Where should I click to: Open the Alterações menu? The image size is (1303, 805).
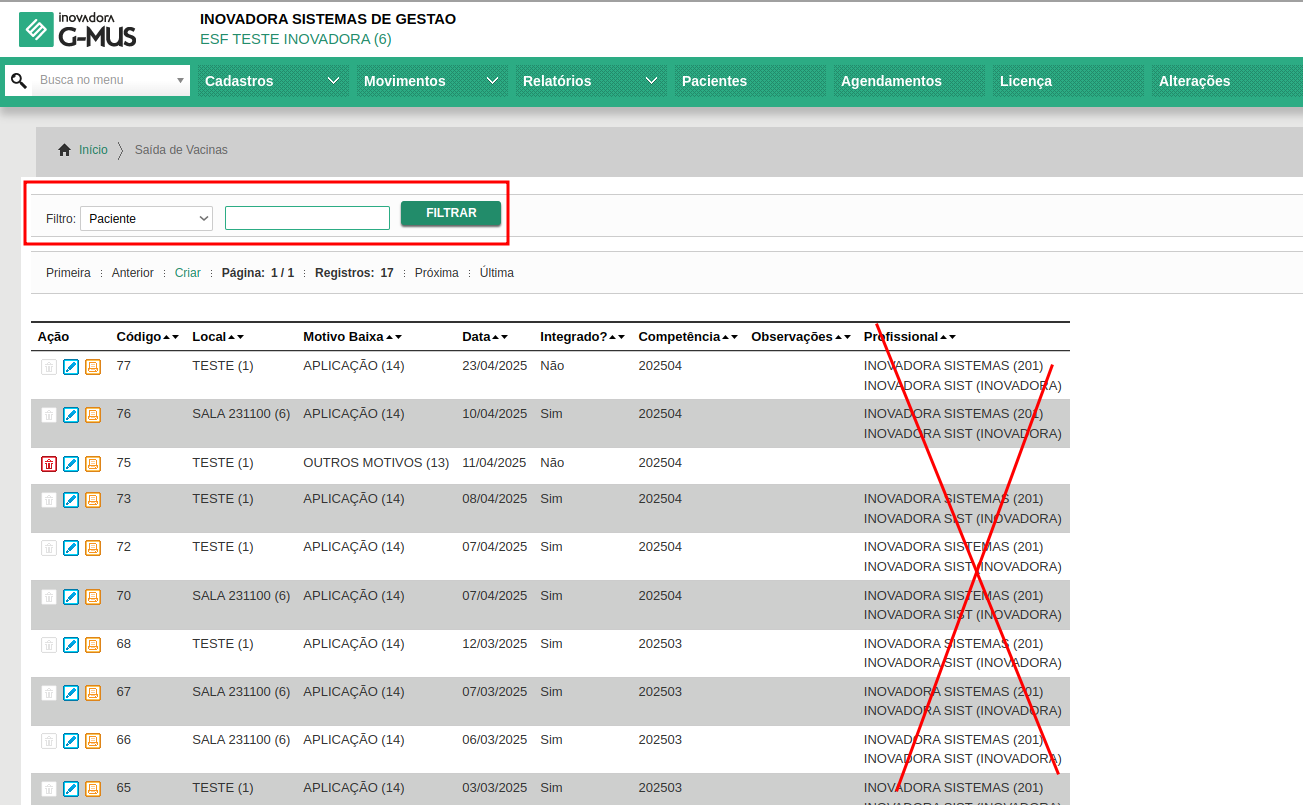pos(1227,81)
